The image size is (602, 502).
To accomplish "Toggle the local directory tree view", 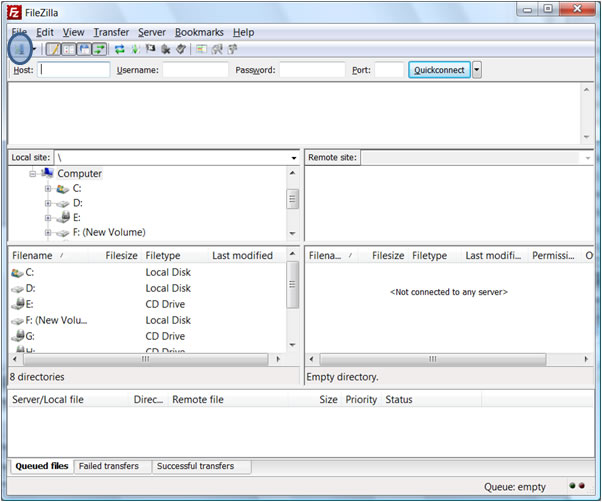I will pos(68,49).
